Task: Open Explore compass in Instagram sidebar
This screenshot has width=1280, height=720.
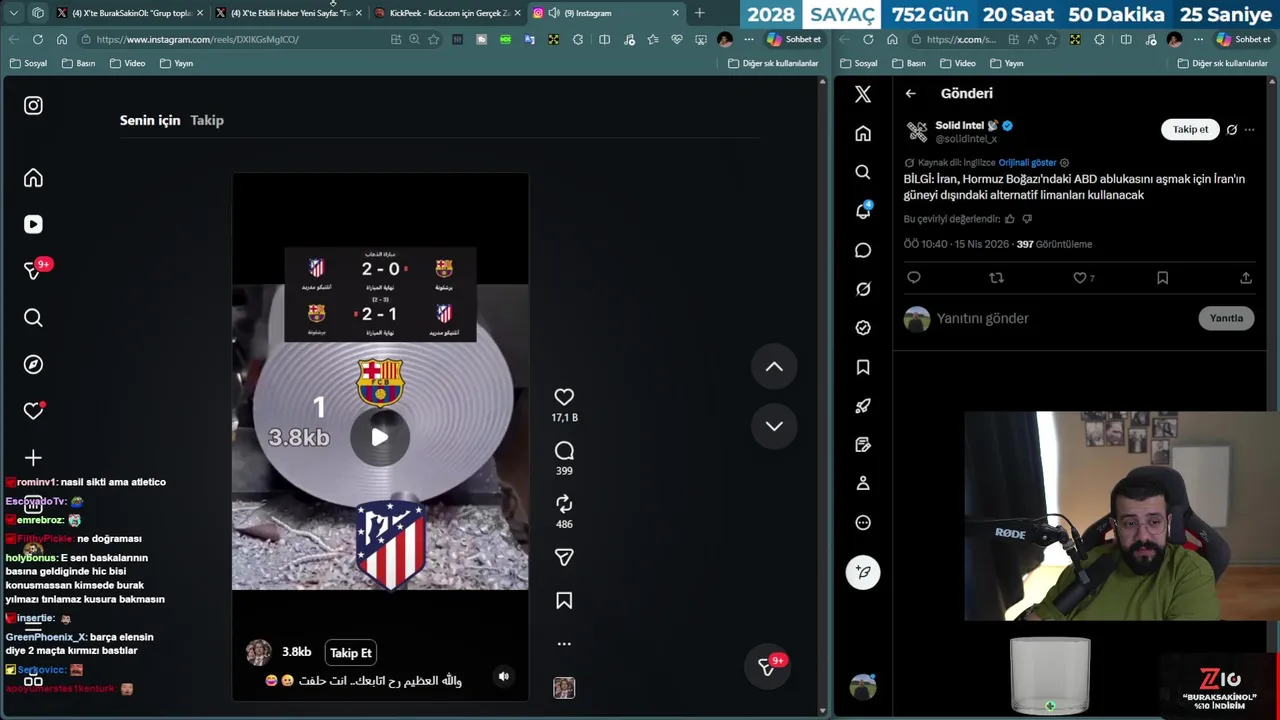Action: [33, 365]
